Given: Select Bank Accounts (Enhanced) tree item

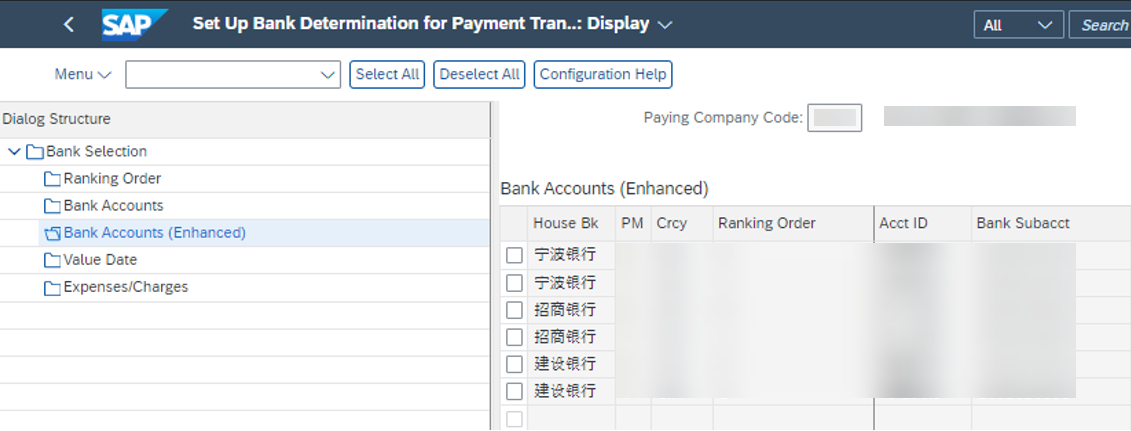Looking at the screenshot, I should point(154,233).
